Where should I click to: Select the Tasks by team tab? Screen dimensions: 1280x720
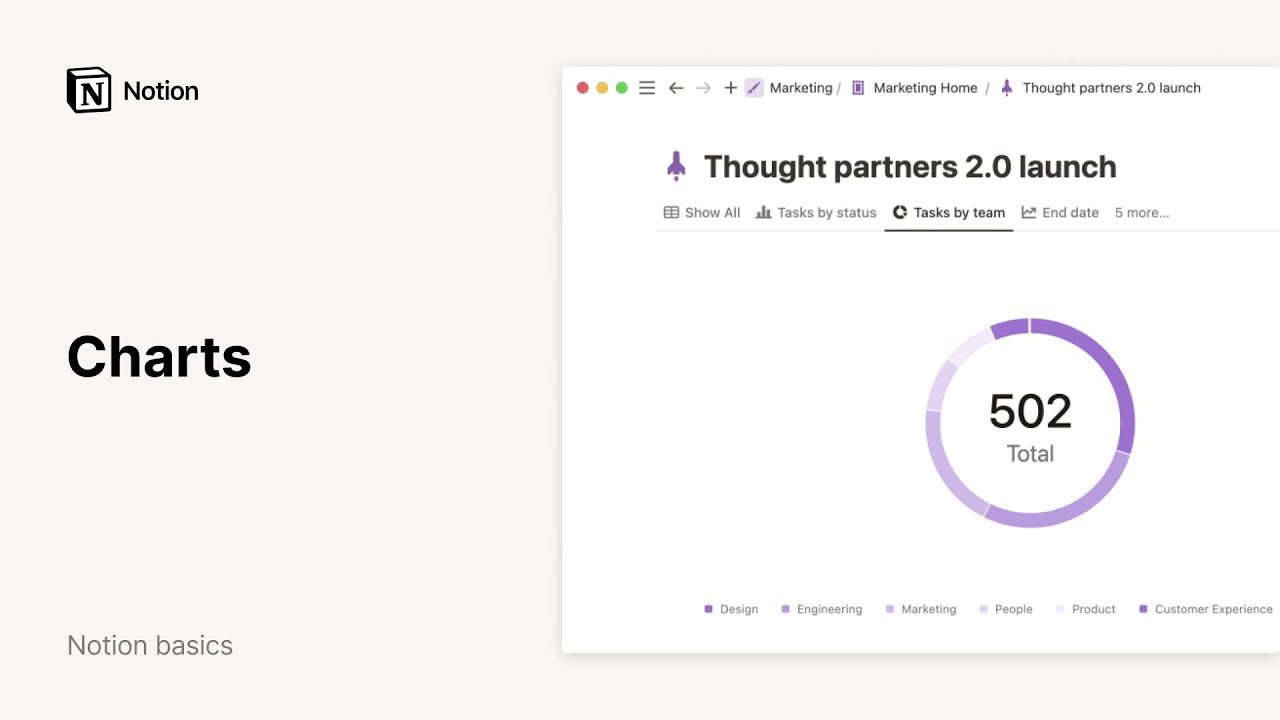948,212
